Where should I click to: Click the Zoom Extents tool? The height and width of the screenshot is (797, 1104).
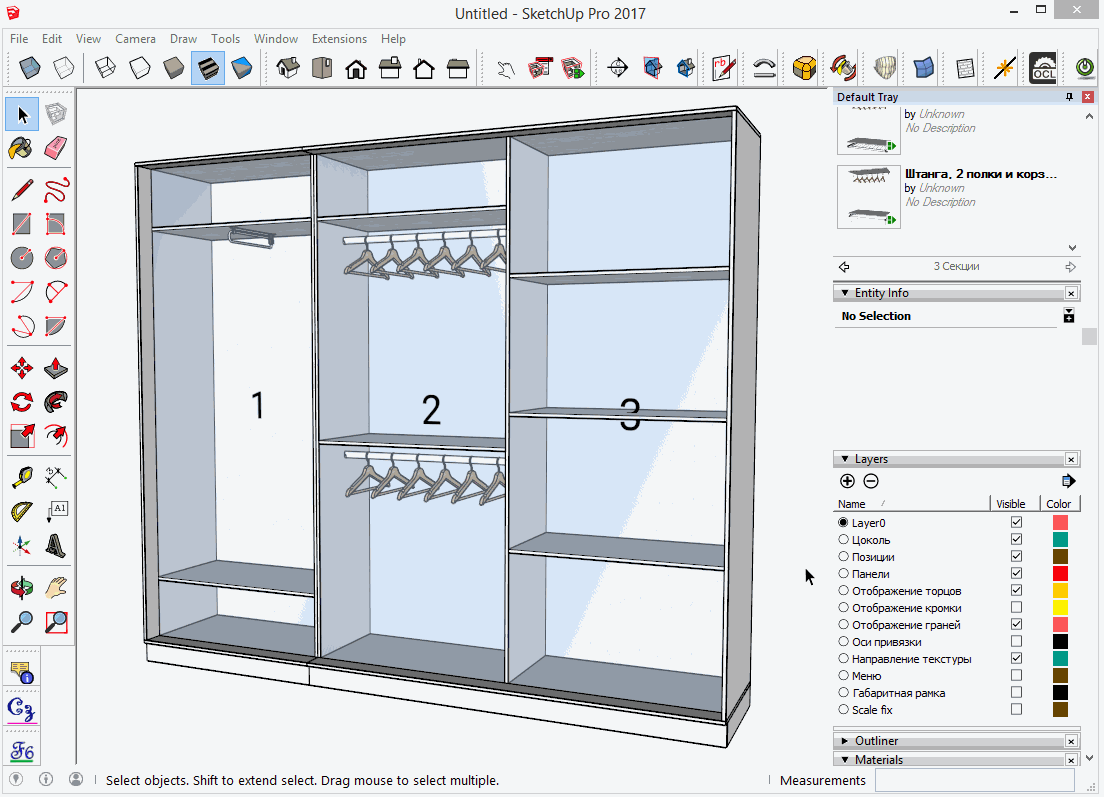pyautogui.click(x=56, y=622)
